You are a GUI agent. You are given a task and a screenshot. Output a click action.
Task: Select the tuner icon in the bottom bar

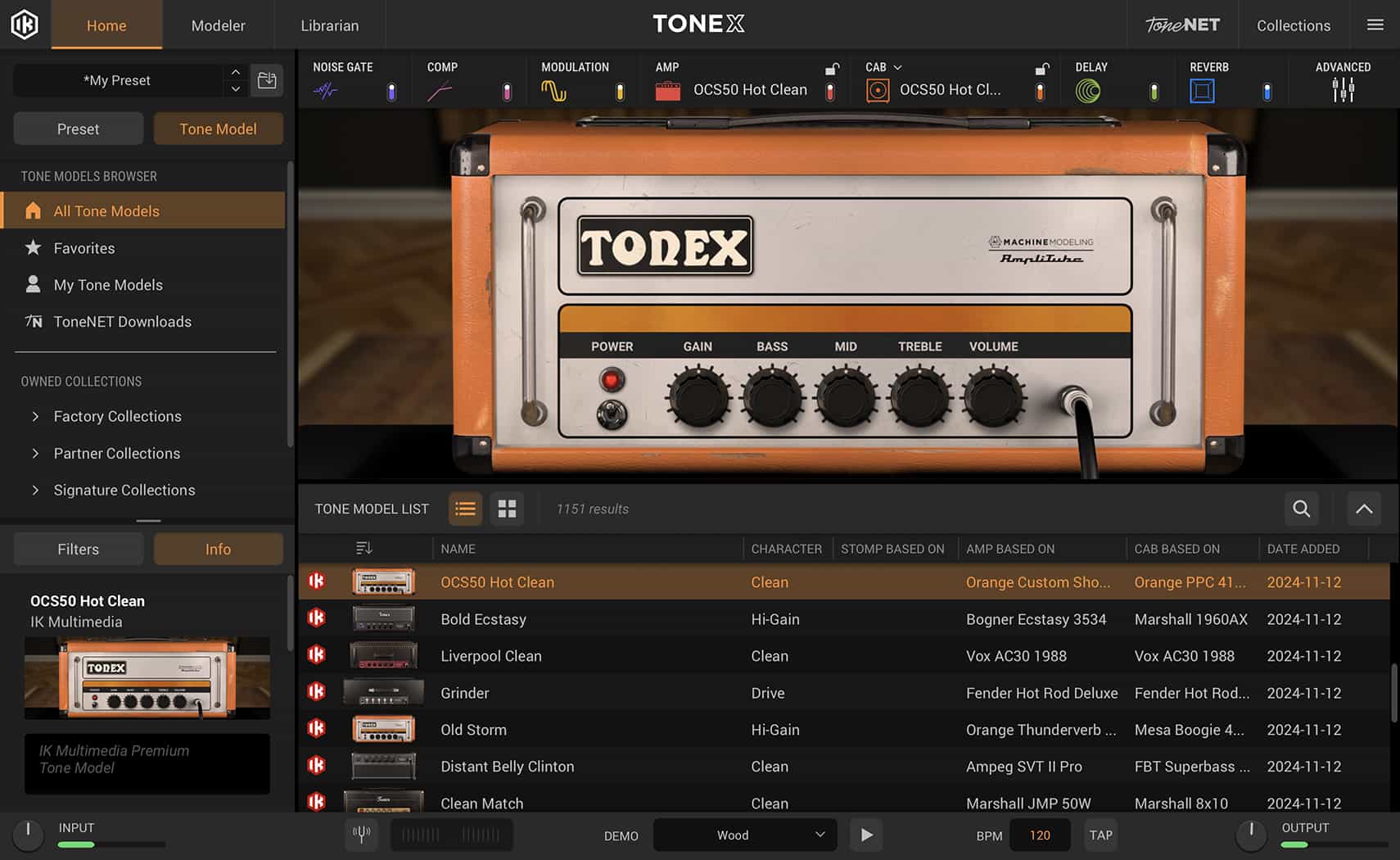tap(361, 835)
